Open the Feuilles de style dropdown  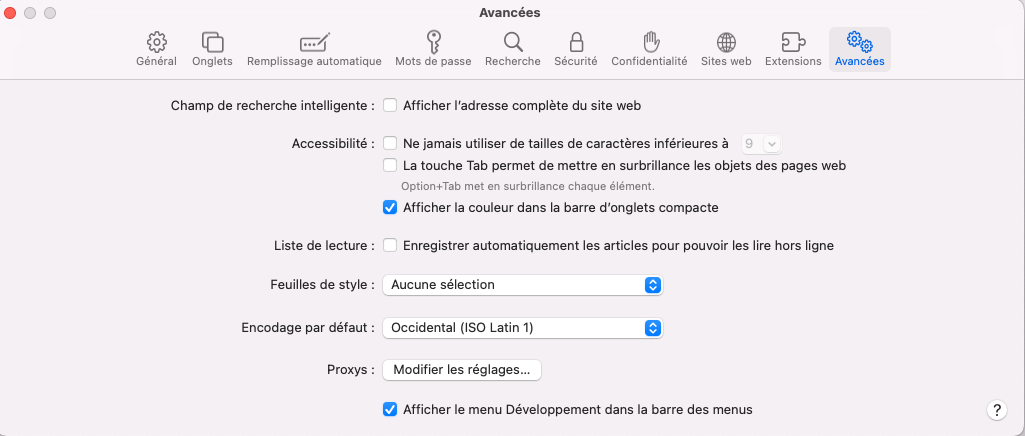pos(522,285)
